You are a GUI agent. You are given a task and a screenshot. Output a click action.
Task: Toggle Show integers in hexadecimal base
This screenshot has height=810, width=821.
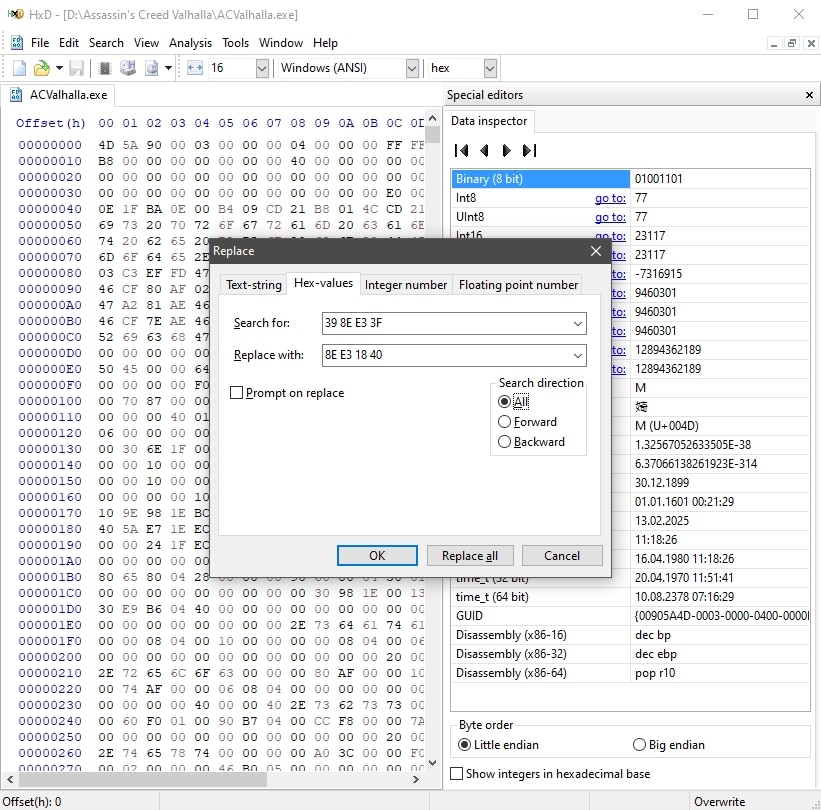(x=457, y=774)
